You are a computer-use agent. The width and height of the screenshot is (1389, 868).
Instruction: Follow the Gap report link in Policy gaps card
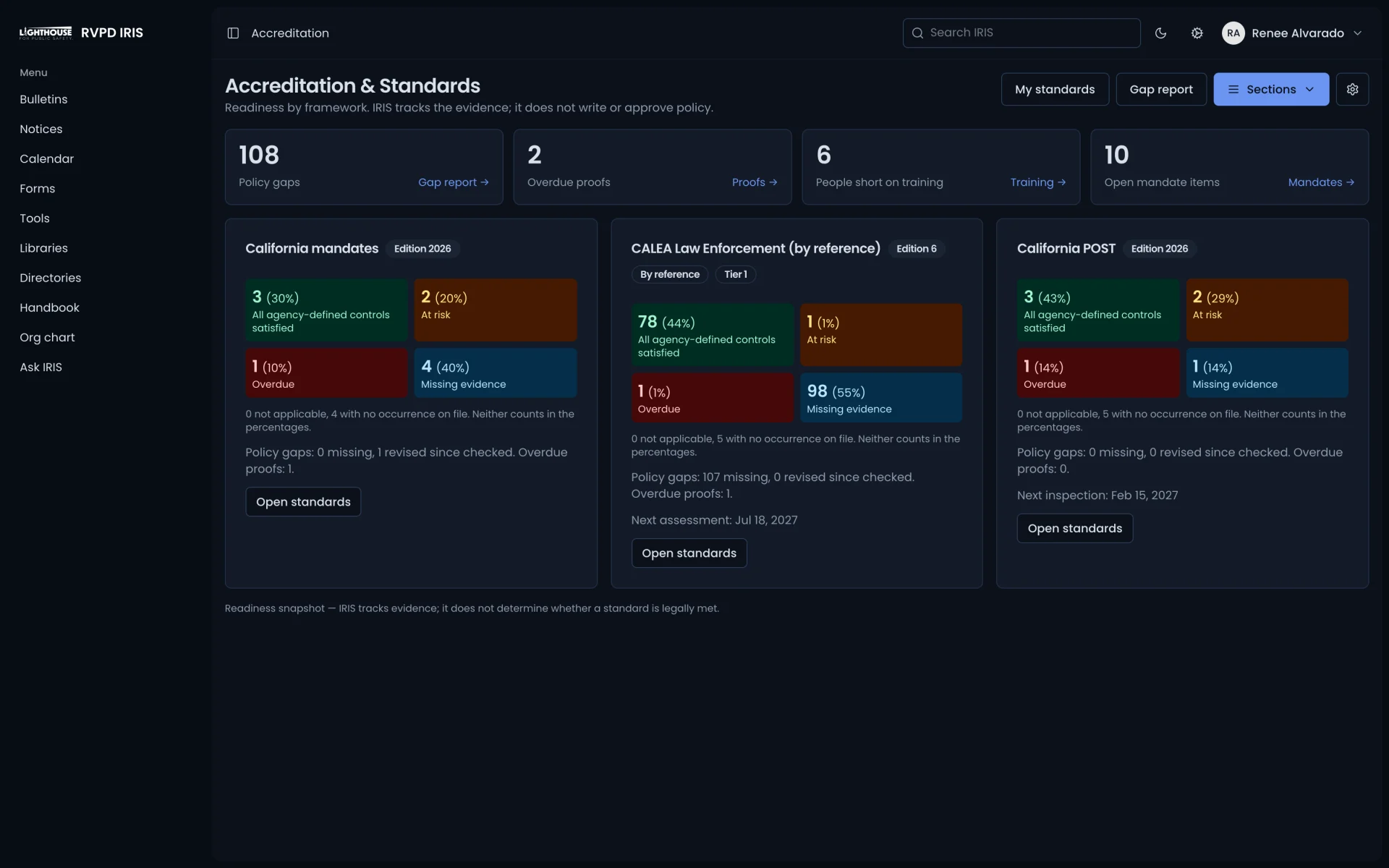click(454, 182)
